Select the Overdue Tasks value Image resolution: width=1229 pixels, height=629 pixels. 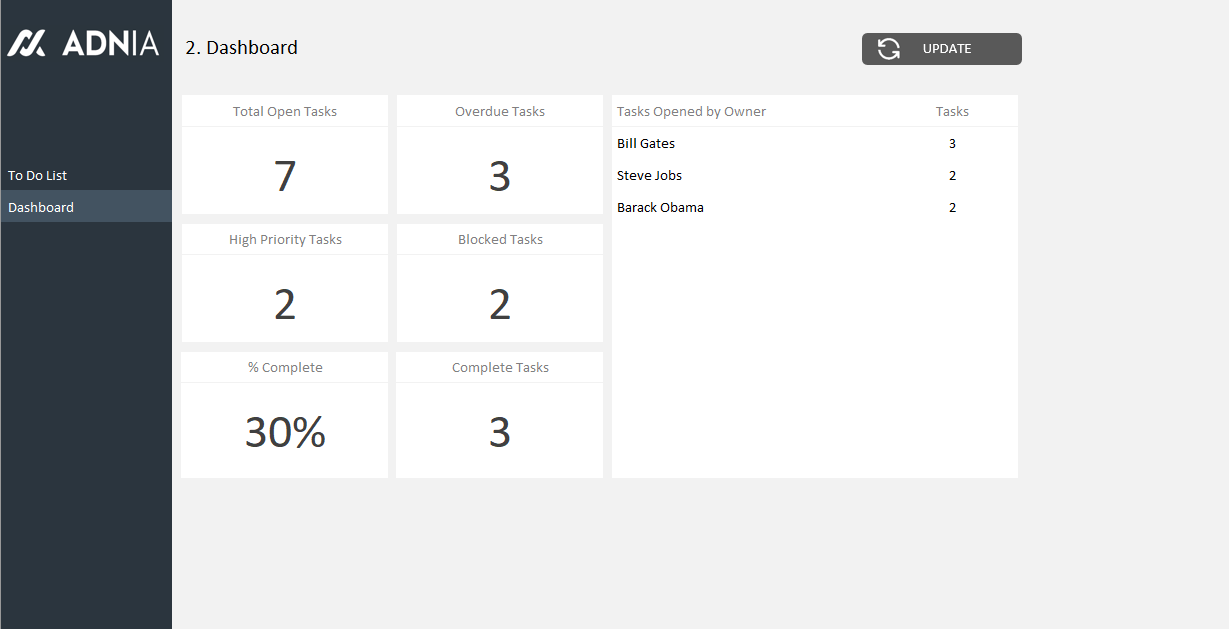(500, 176)
